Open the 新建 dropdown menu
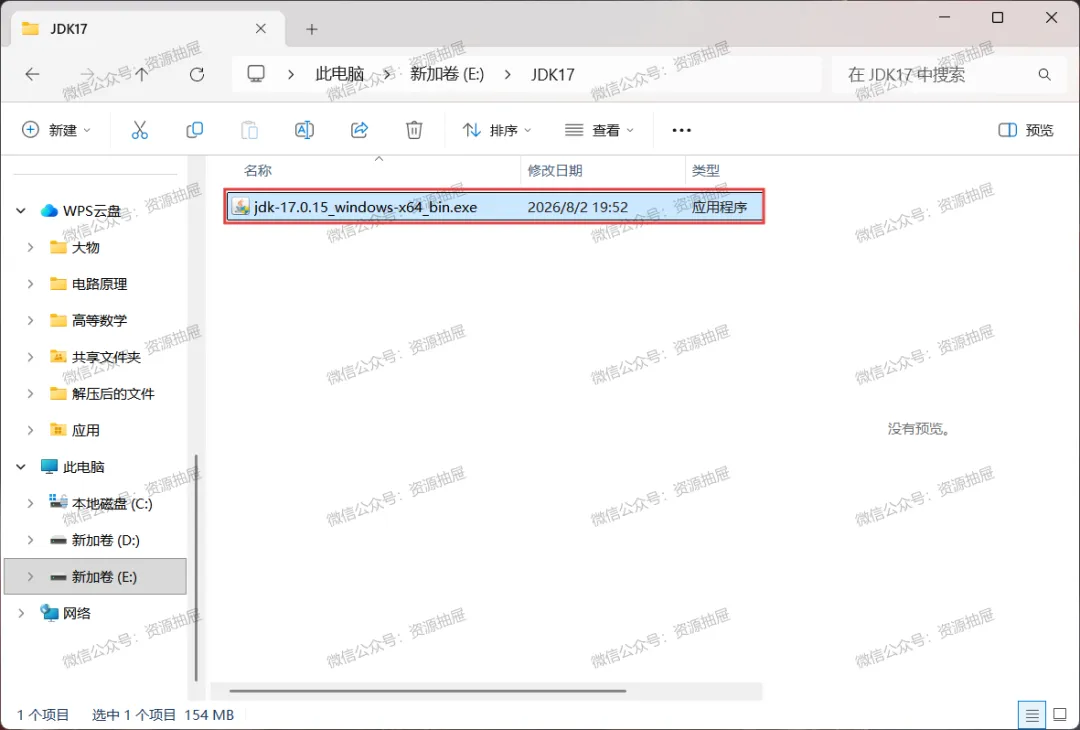1080x730 pixels. (x=56, y=130)
